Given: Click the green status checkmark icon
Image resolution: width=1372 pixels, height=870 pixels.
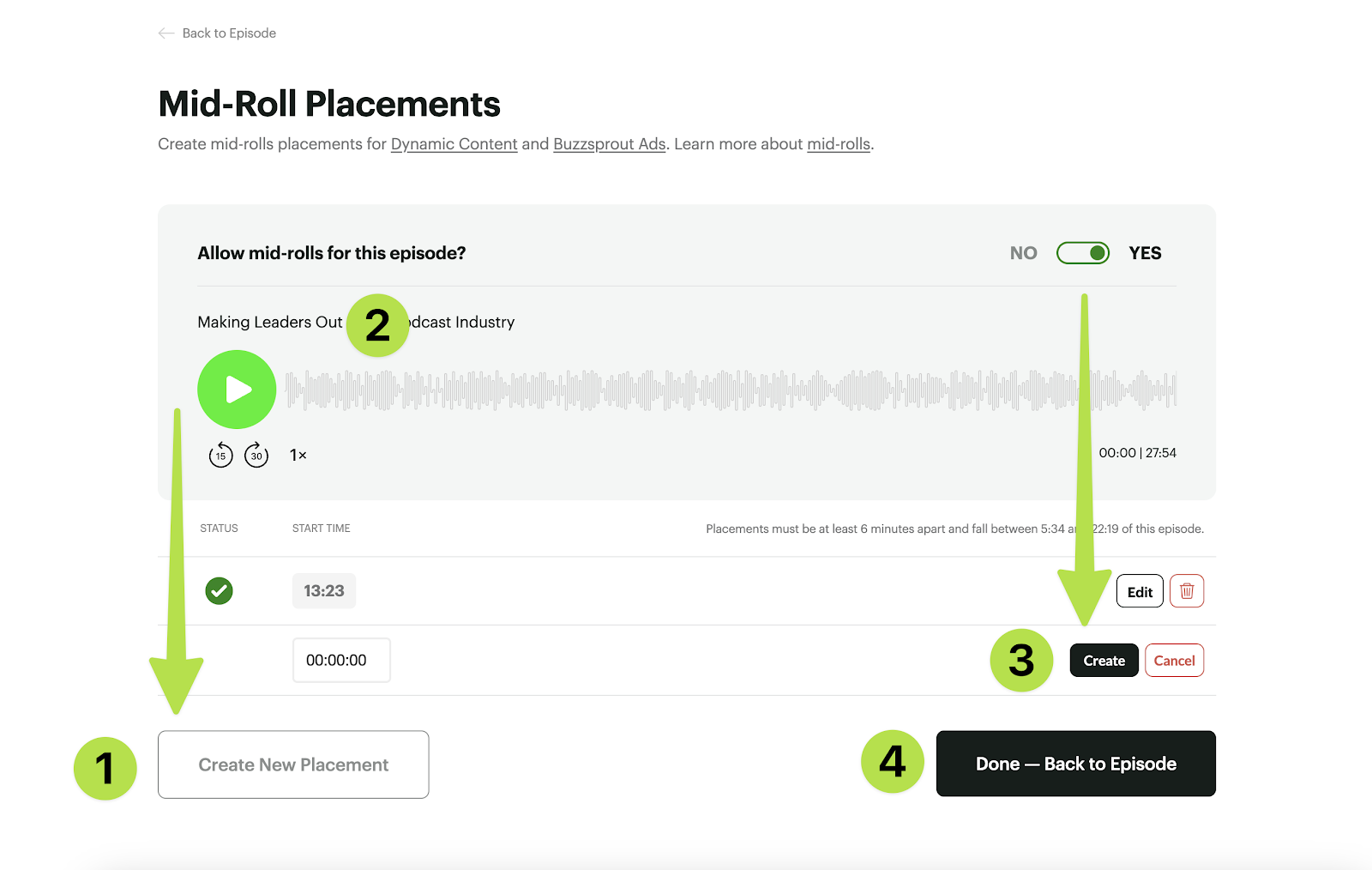Looking at the screenshot, I should [x=220, y=591].
